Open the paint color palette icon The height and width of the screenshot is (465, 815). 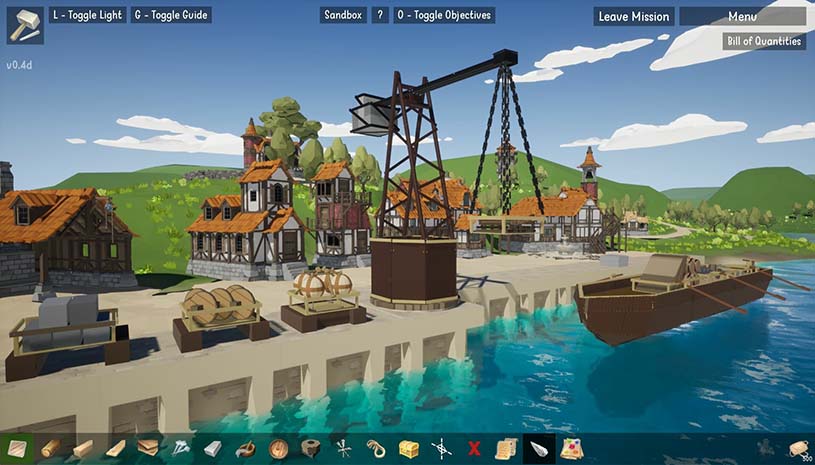coord(571,448)
